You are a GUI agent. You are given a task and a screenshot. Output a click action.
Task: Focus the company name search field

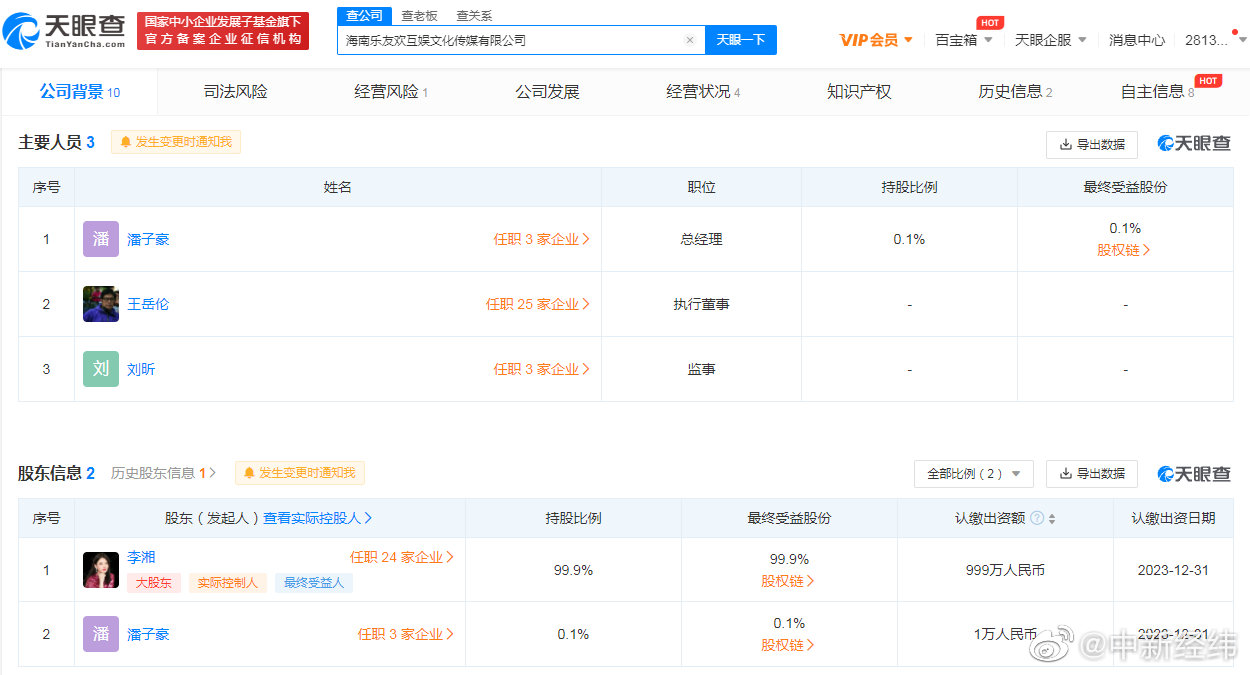click(x=521, y=40)
